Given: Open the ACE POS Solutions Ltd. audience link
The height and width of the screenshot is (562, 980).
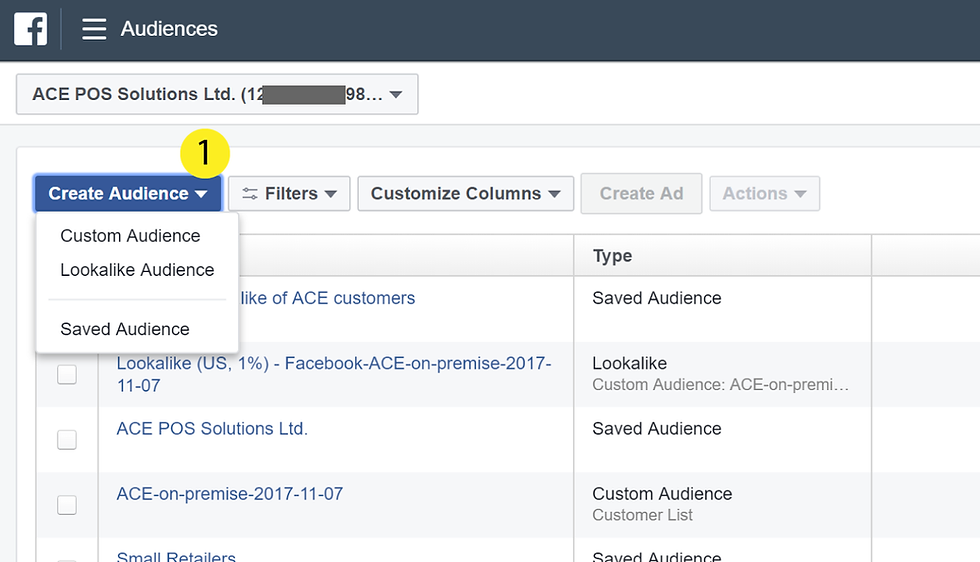Looking at the screenshot, I should click(x=212, y=429).
